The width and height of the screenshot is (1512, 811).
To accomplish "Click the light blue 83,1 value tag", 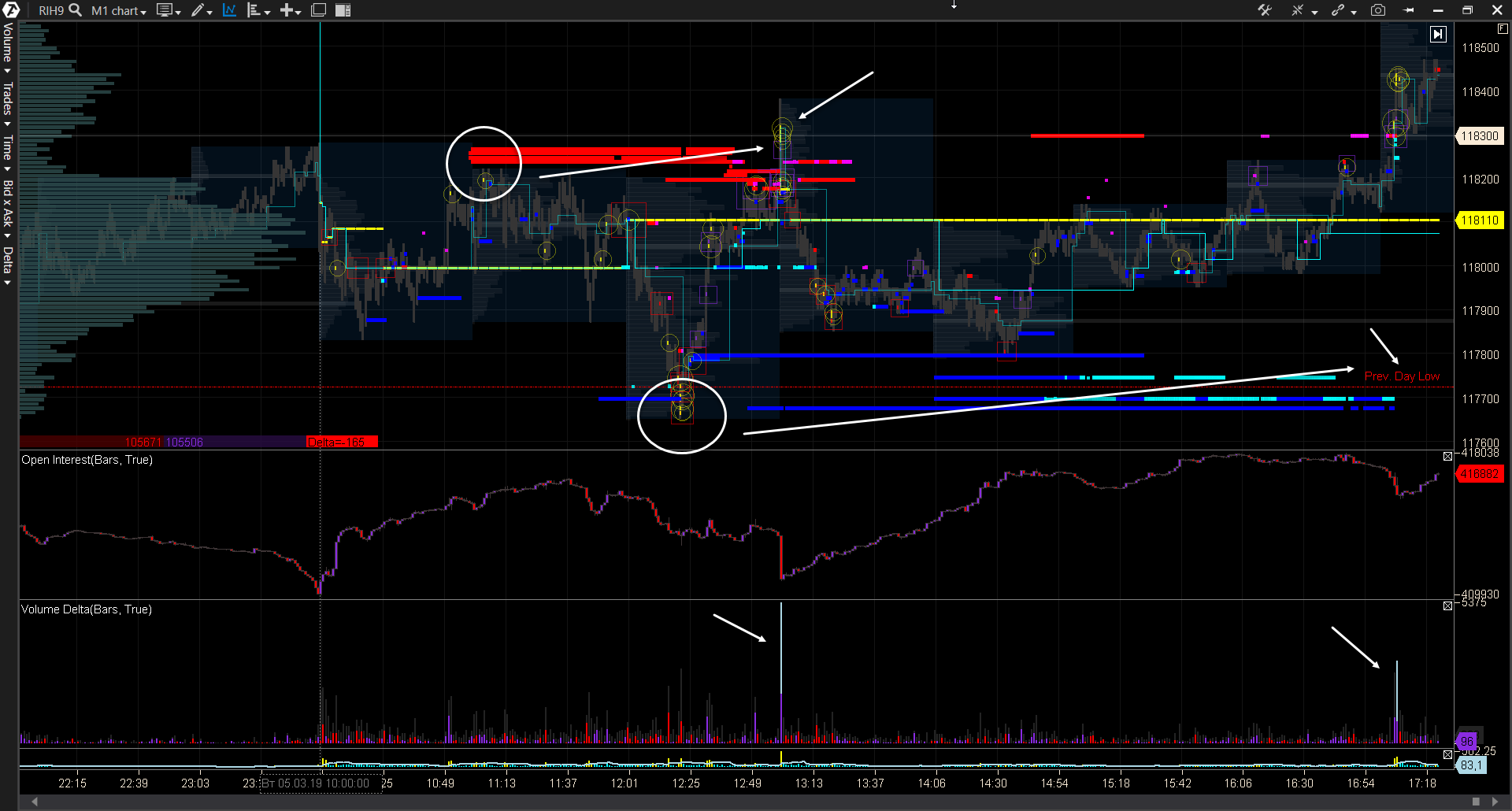I will tap(1471, 765).
